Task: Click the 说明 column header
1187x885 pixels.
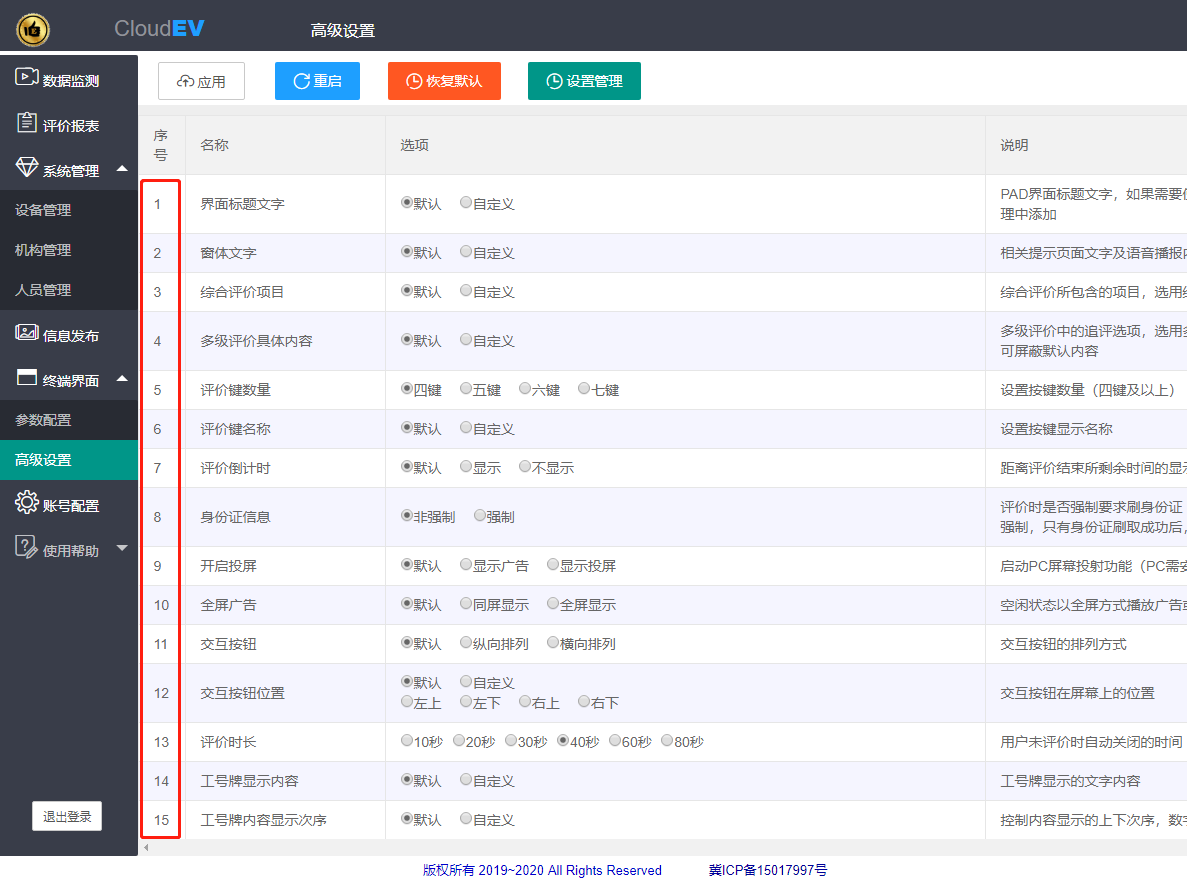Action: [1014, 145]
